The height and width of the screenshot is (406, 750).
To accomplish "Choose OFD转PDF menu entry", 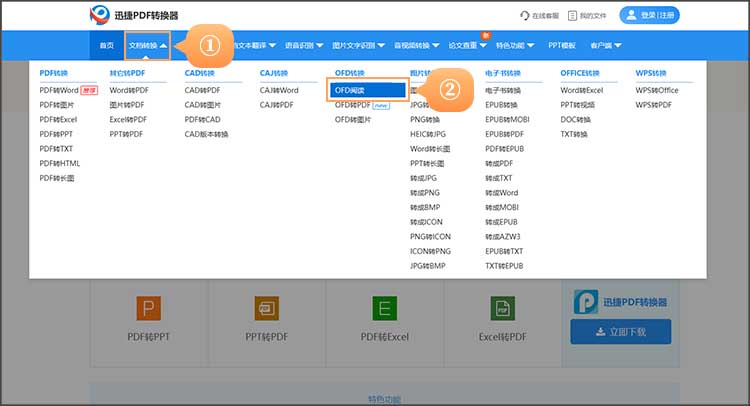I will 353,105.
